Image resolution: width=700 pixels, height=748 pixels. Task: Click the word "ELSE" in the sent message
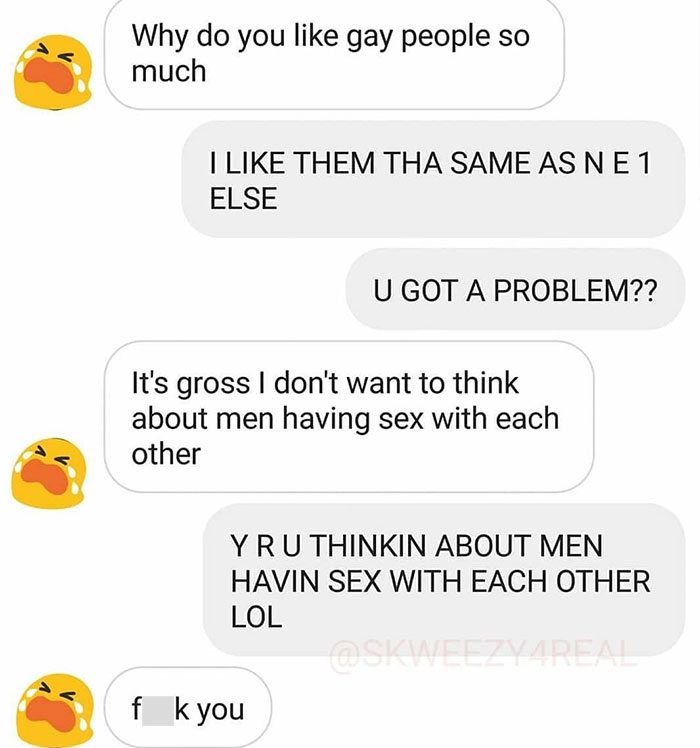[243, 198]
